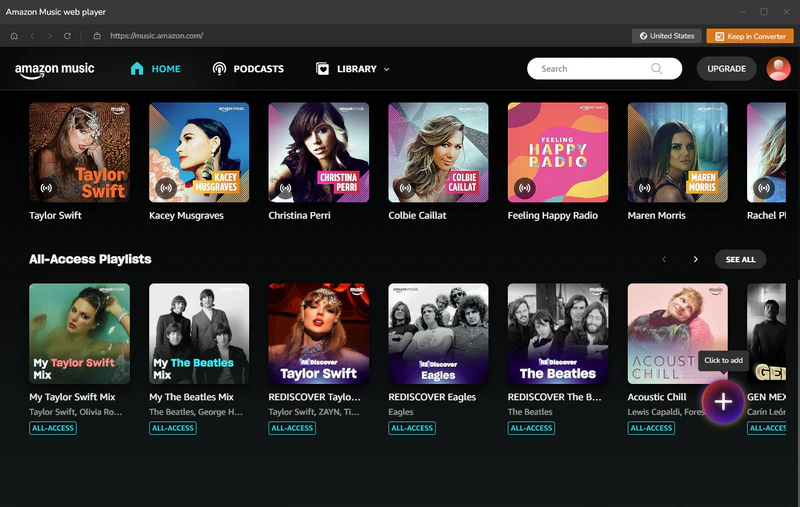Open REDISCOVER Taylor Swift cover art
The height and width of the screenshot is (507, 800).
pyautogui.click(x=319, y=334)
